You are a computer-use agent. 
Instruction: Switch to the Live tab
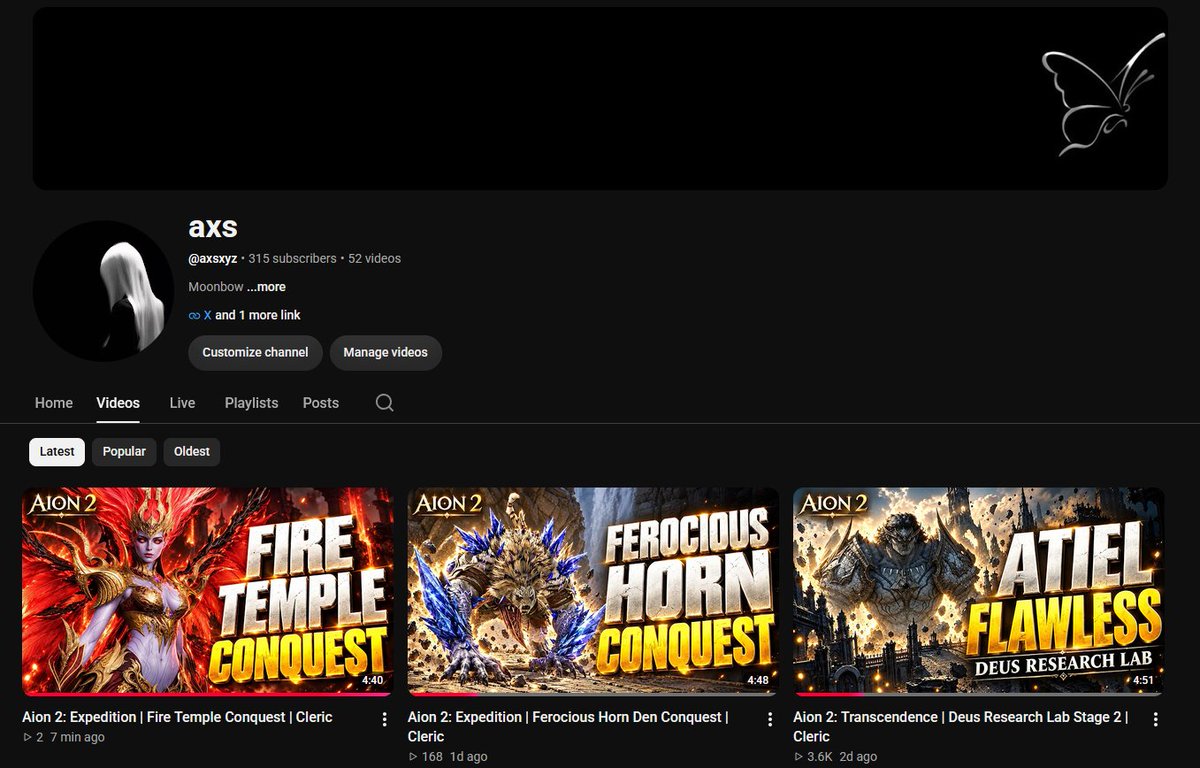tap(182, 403)
